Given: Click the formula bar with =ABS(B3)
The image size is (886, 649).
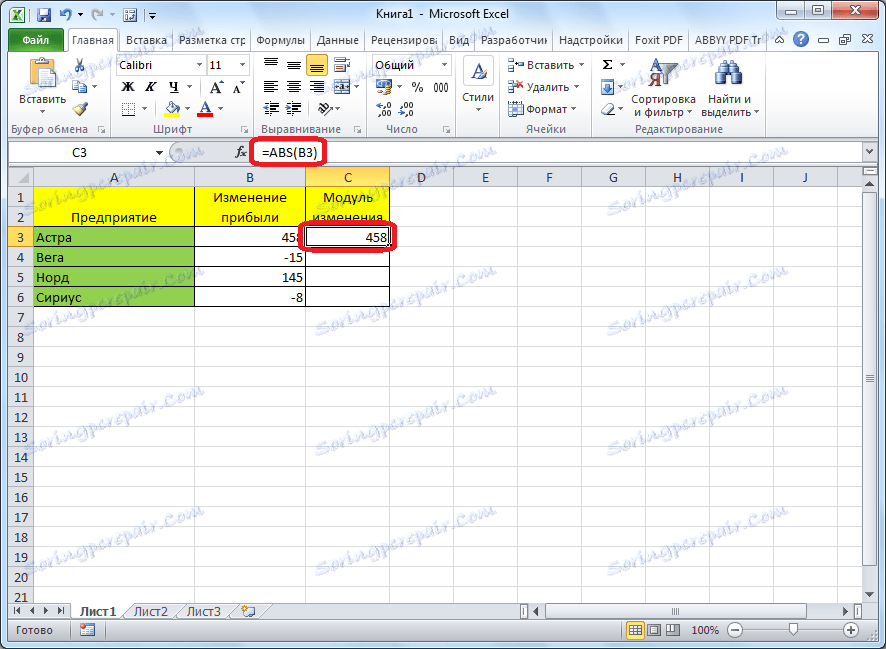Looking at the screenshot, I should tap(557, 152).
